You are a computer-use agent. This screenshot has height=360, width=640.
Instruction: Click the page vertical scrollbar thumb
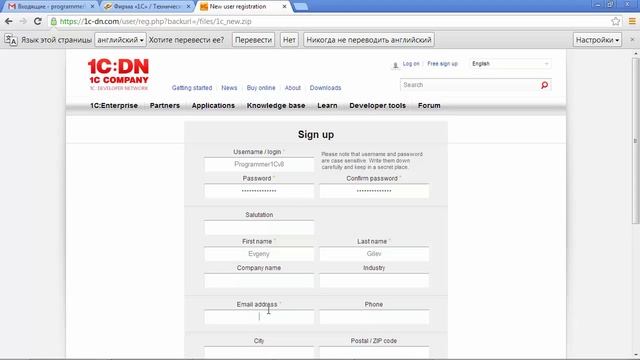point(636,141)
